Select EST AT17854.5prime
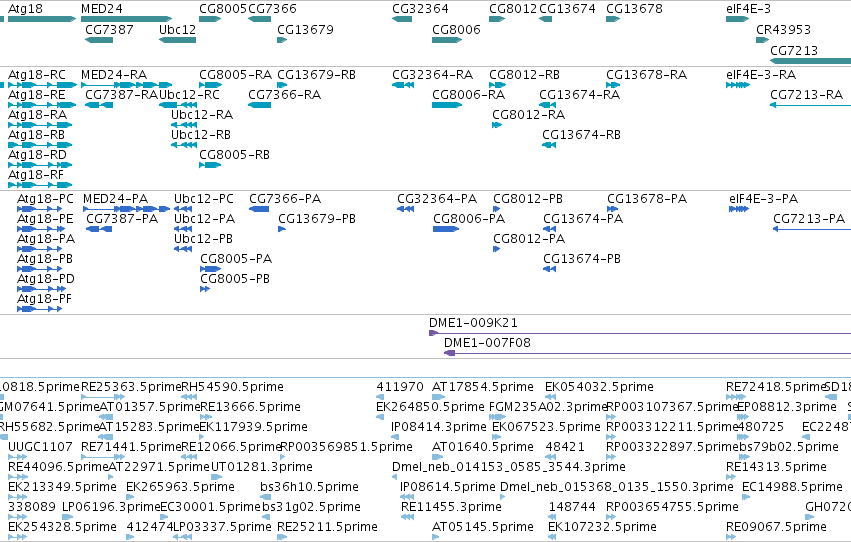Screen dimensions: 851x542 439,397
